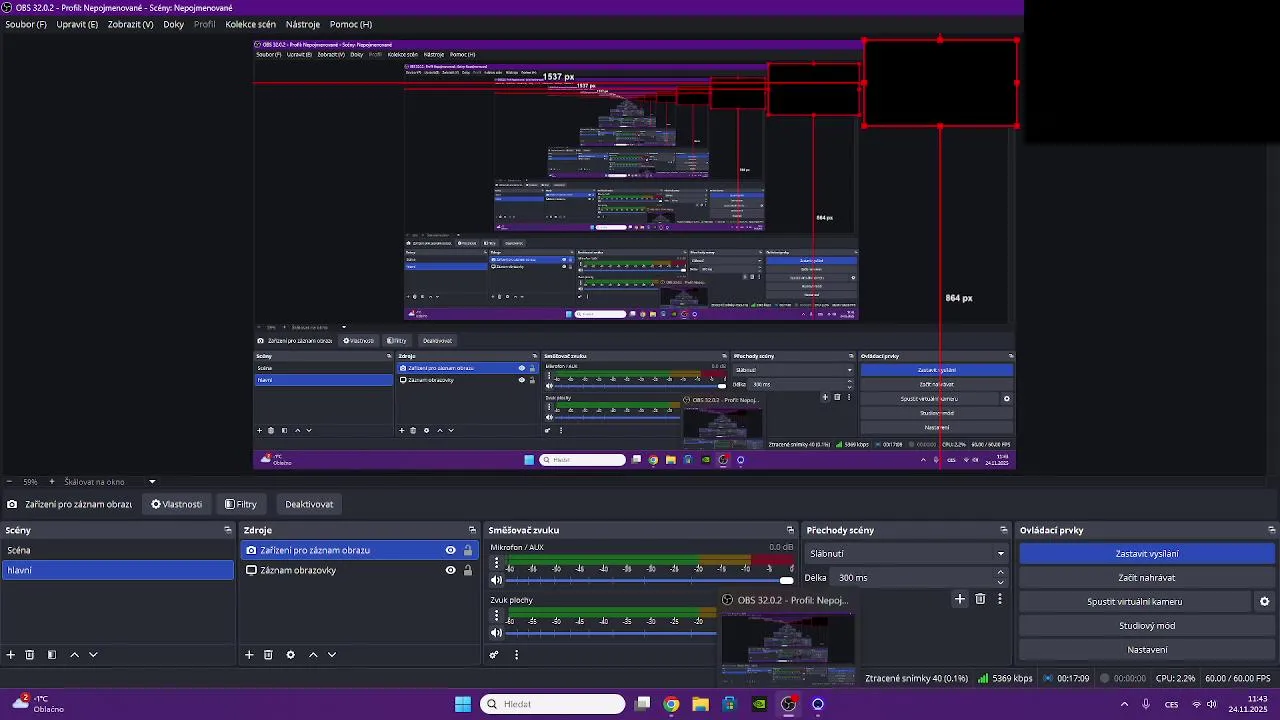Open Pomoc menu
This screenshot has width=1280, height=720.
(x=351, y=24)
